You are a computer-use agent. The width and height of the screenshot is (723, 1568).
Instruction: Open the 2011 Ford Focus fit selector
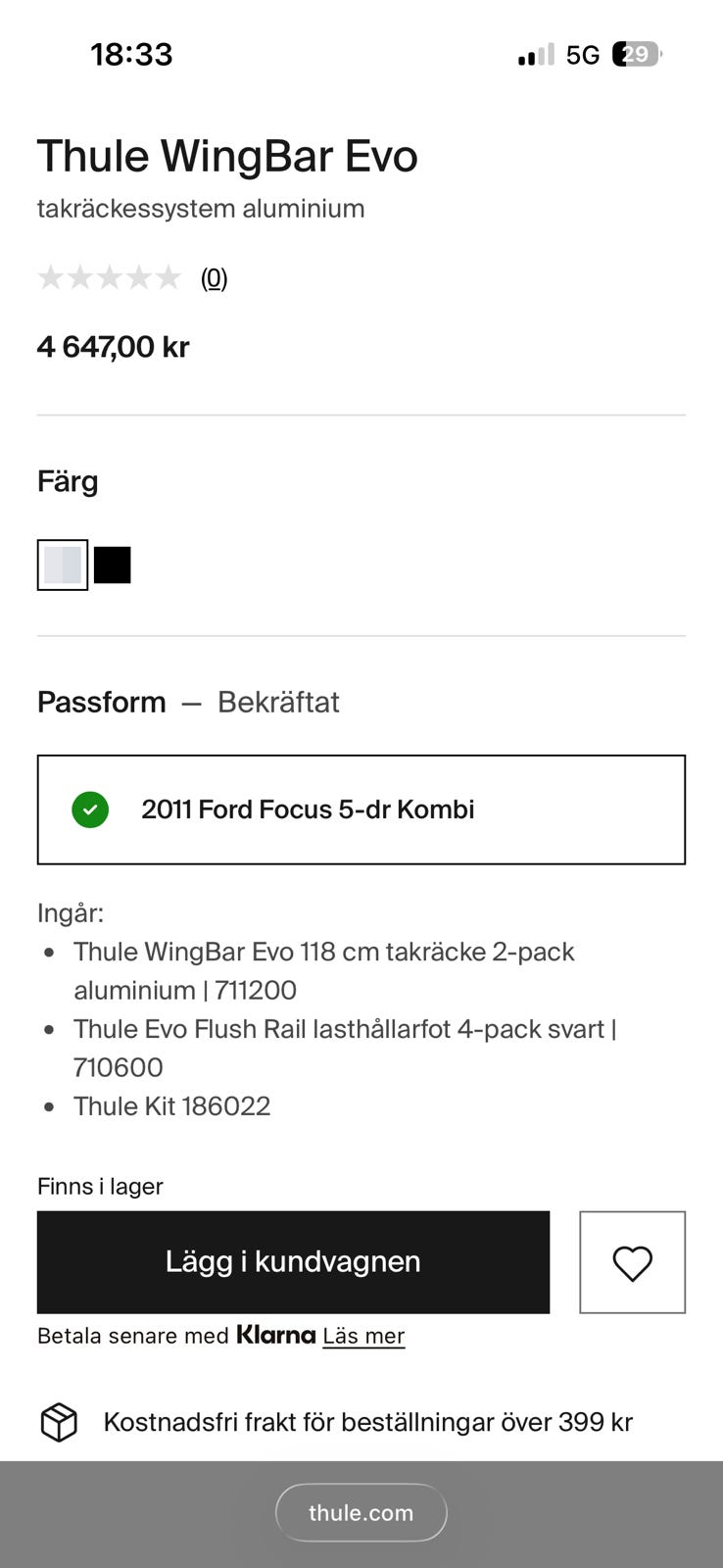[x=361, y=809]
